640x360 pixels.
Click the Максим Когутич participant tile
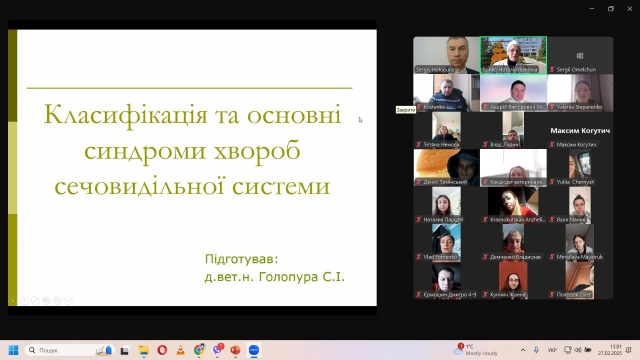pyautogui.click(x=580, y=130)
